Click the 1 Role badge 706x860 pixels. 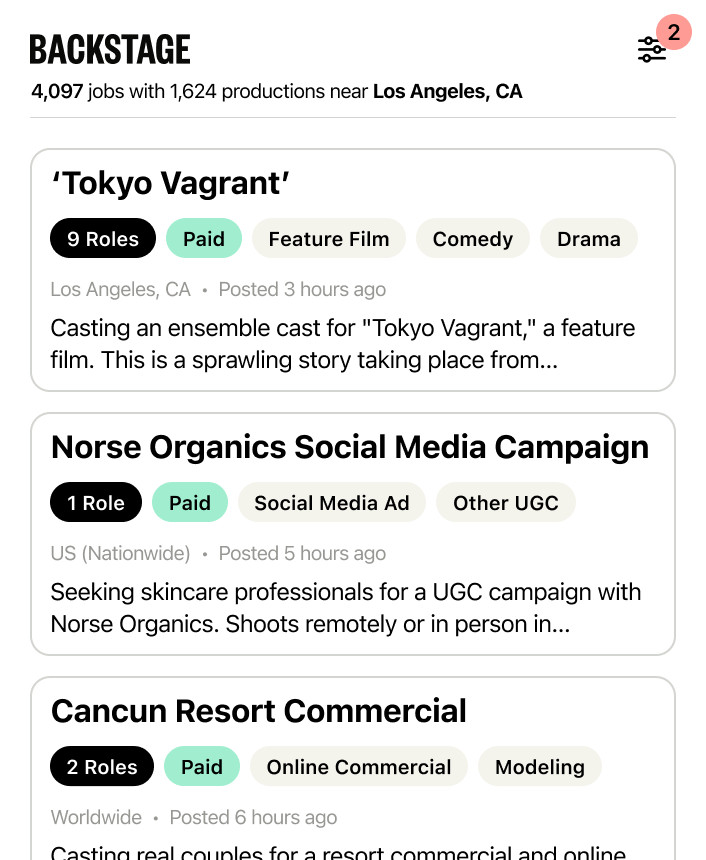pyautogui.click(x=96, y=503)
